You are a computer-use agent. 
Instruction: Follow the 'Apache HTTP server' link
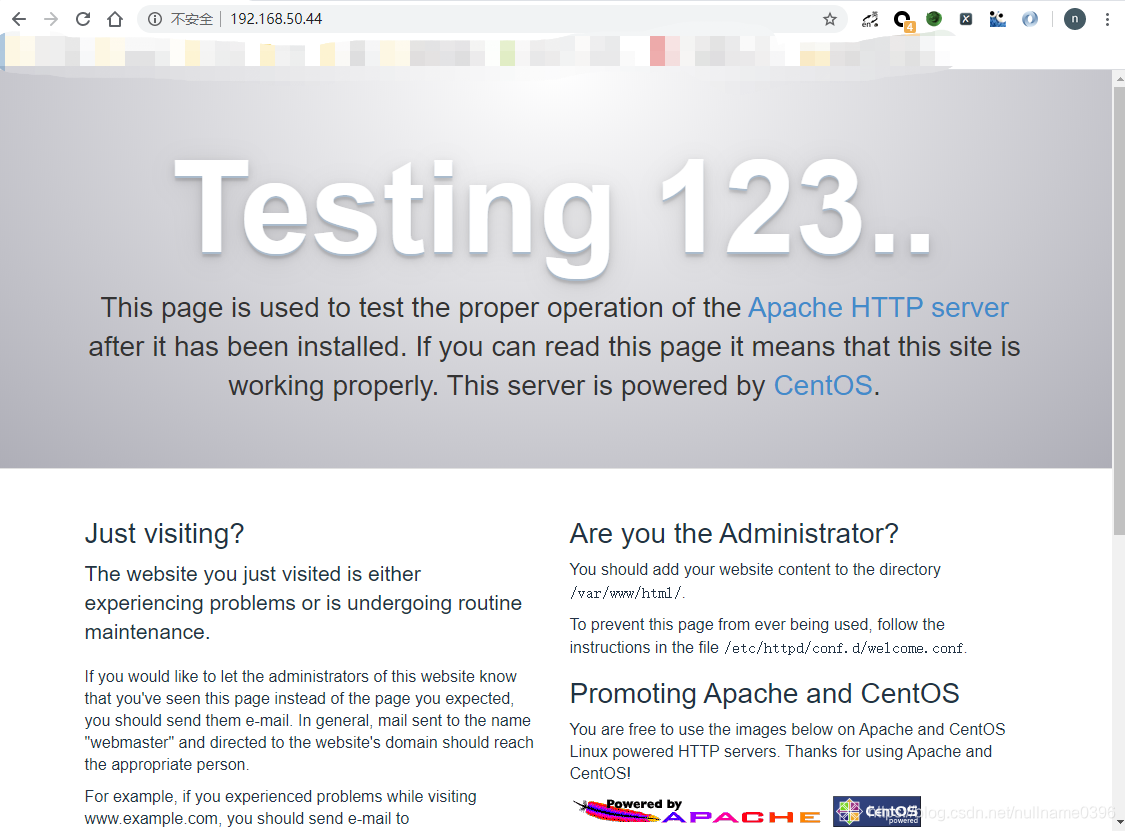[x=878, y=308]
